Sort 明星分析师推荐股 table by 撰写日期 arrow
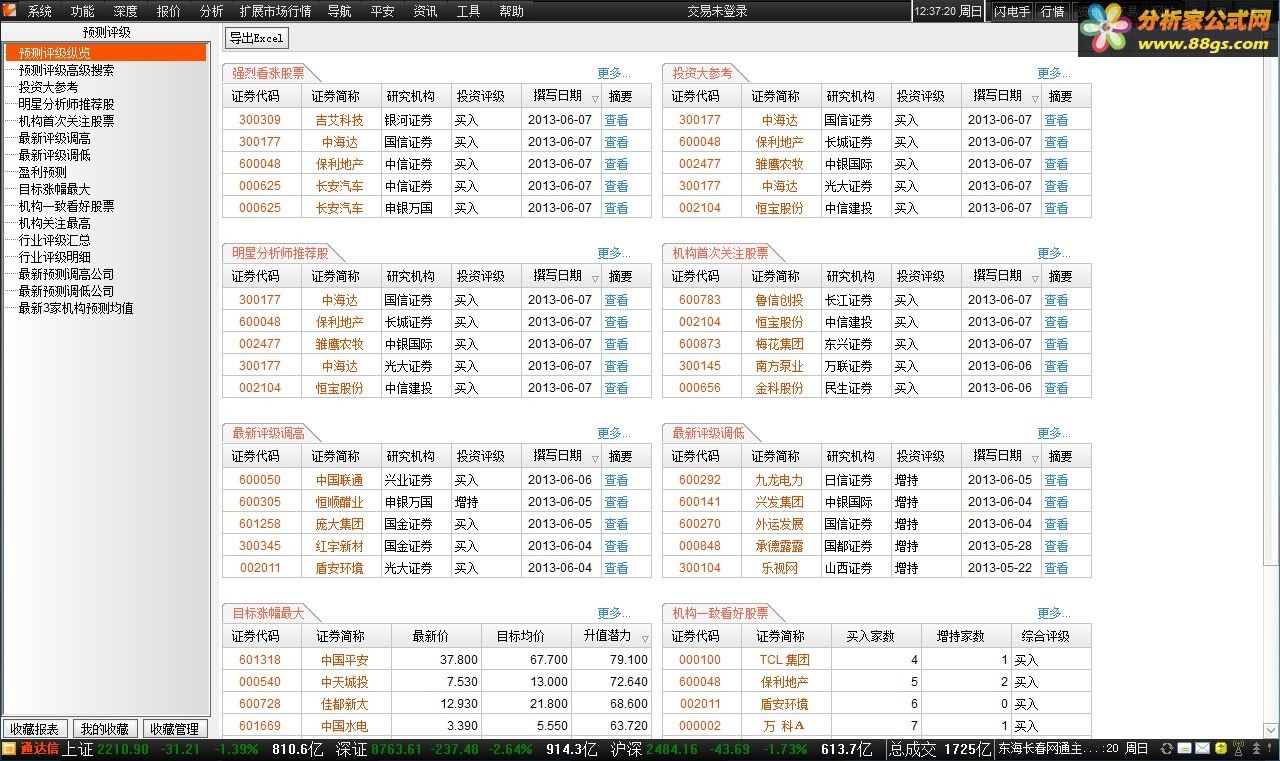The height and width of the screenshot is (761, 1280). tap(595, 278)
